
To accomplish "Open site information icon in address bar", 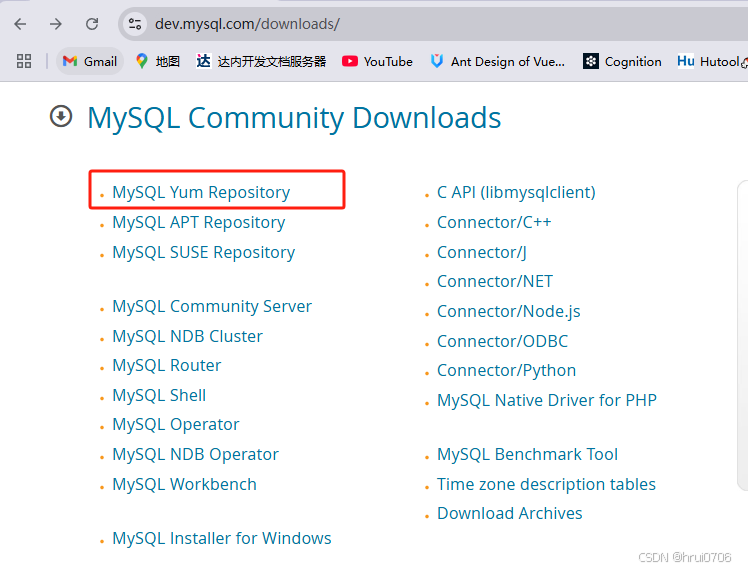I will pyautogui.click(x=135, y=24).
